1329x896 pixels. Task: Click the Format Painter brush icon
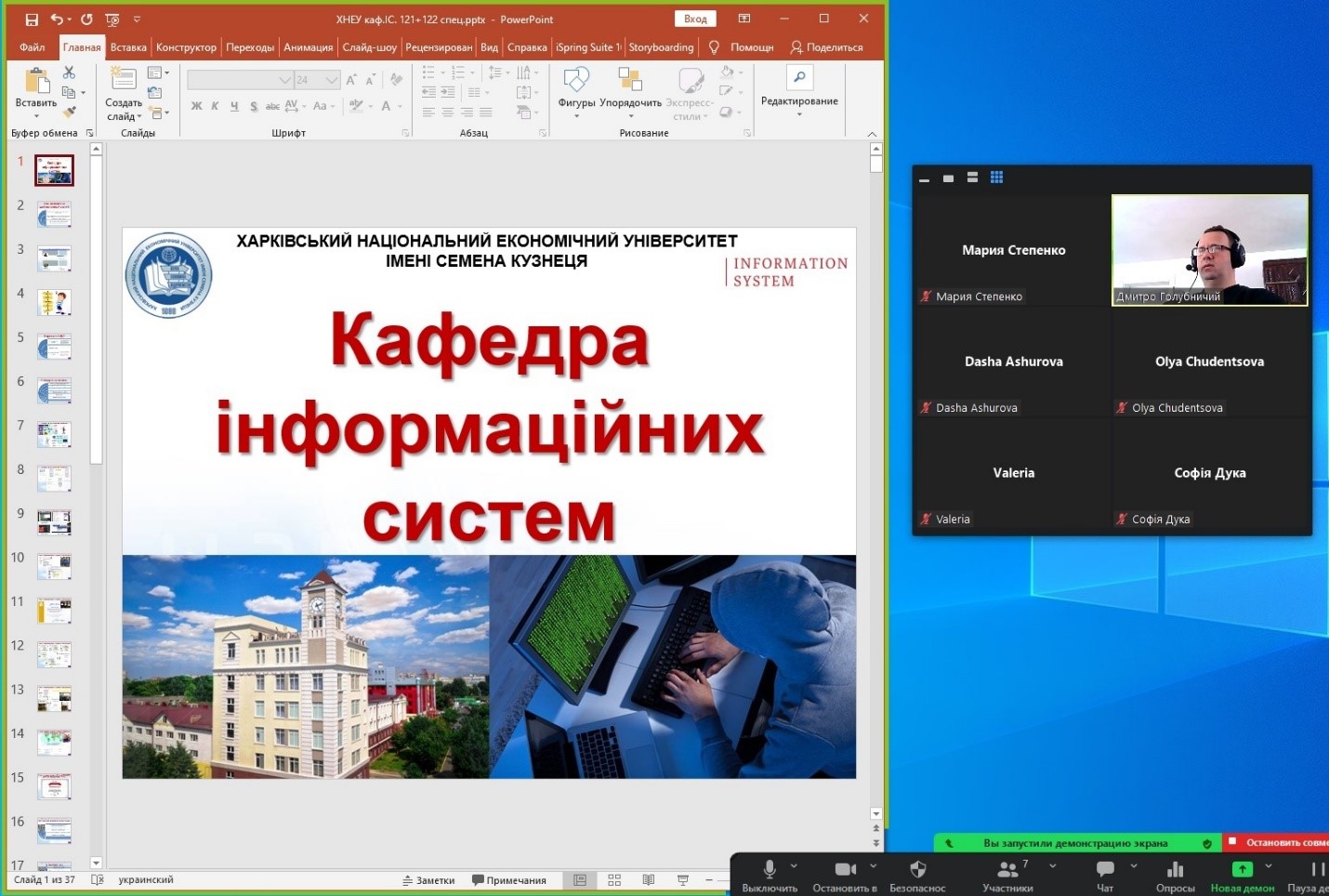click(69, 112)
